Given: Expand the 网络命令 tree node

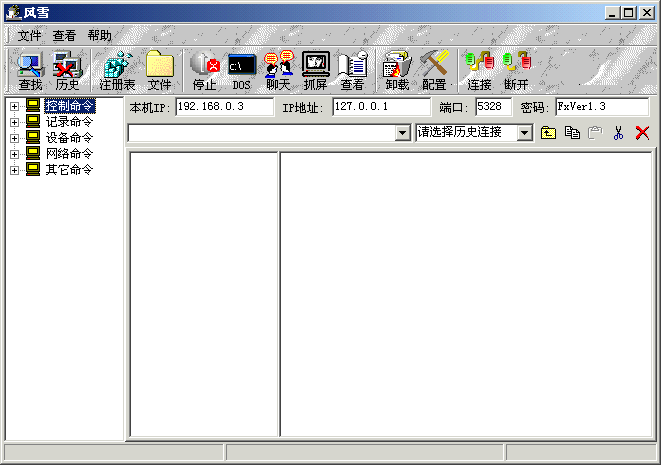Looking at the screenshot, I should (15, 154).
